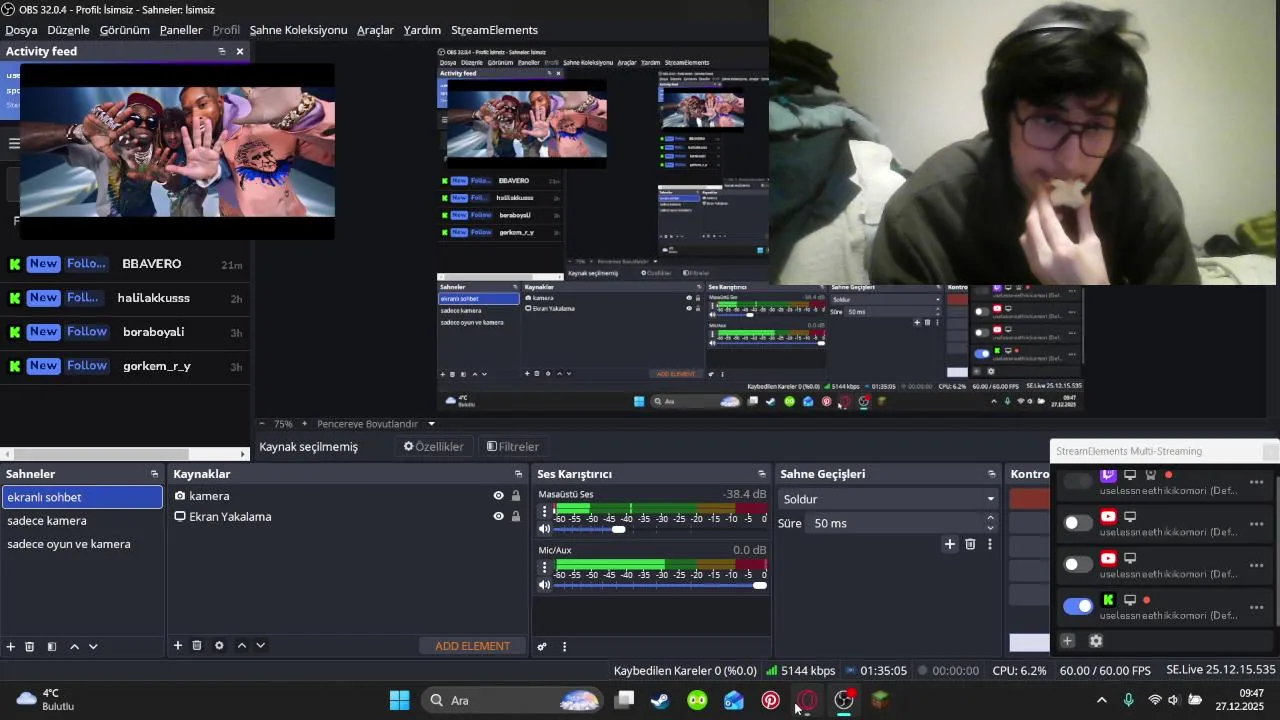Toggle visibility of the Ekran Yakalama source
This screenshot has height=720, width=1280.
(x=498, y=517)
